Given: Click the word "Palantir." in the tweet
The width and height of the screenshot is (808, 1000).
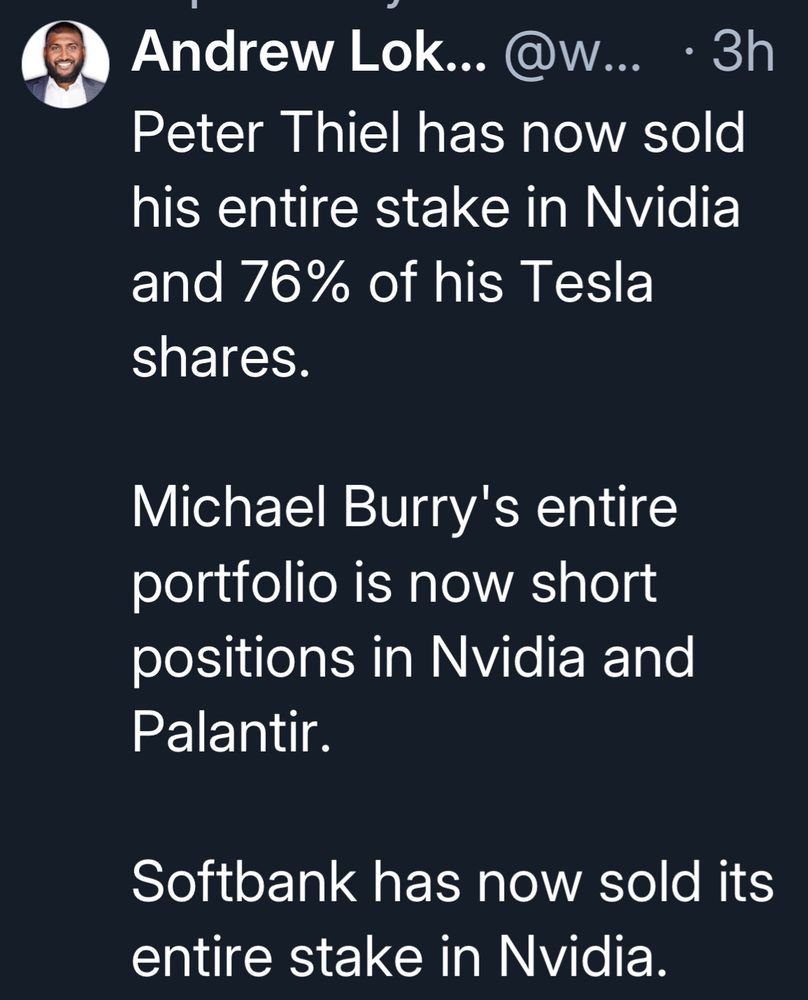Looking at the screenshot, I should pyautogui.click(x=229, y=733).
